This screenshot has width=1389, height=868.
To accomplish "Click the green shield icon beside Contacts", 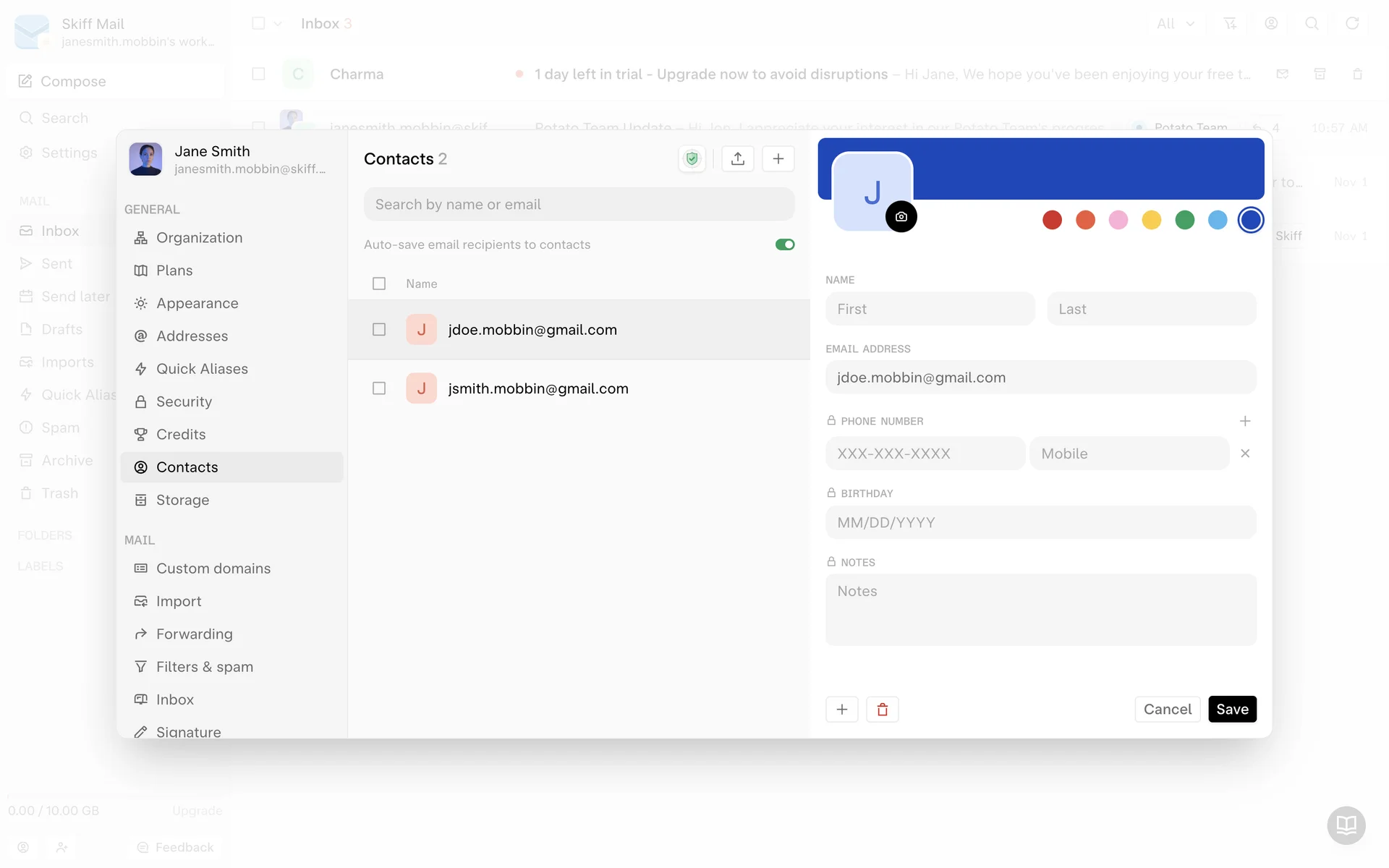I will point(692,159).
